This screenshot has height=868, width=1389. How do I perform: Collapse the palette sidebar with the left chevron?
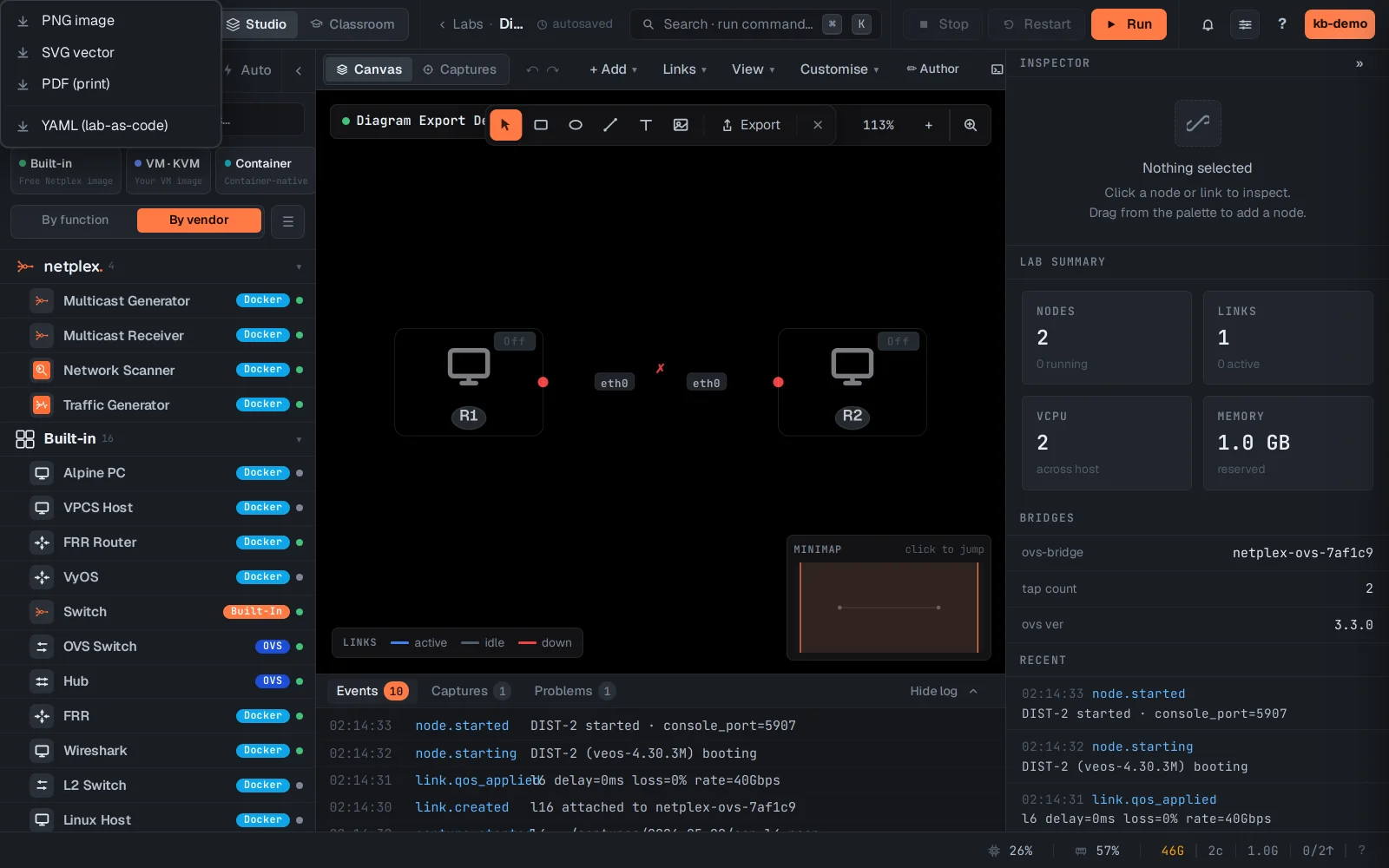tap(299, 70)
